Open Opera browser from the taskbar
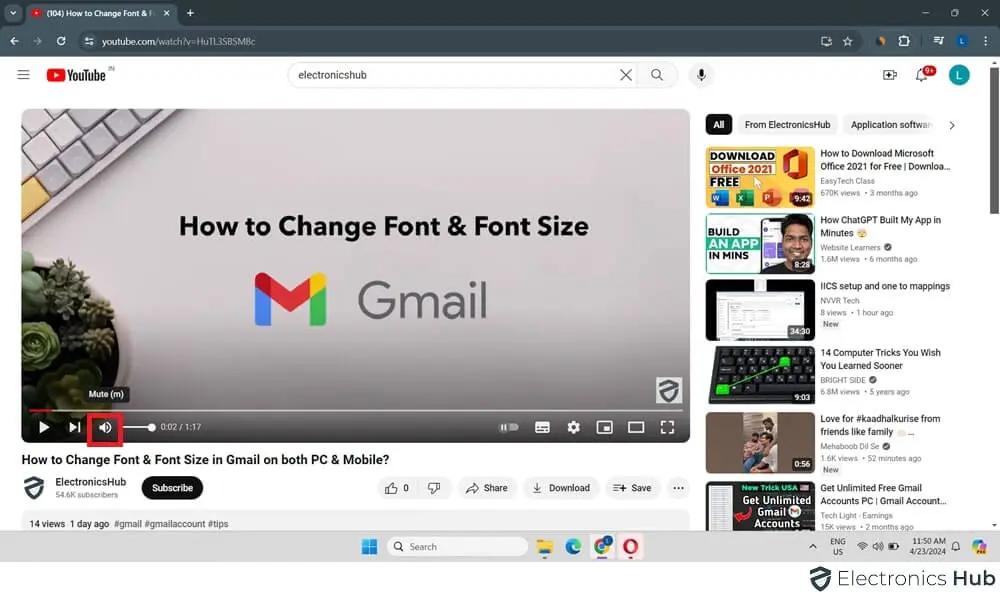 630,546
